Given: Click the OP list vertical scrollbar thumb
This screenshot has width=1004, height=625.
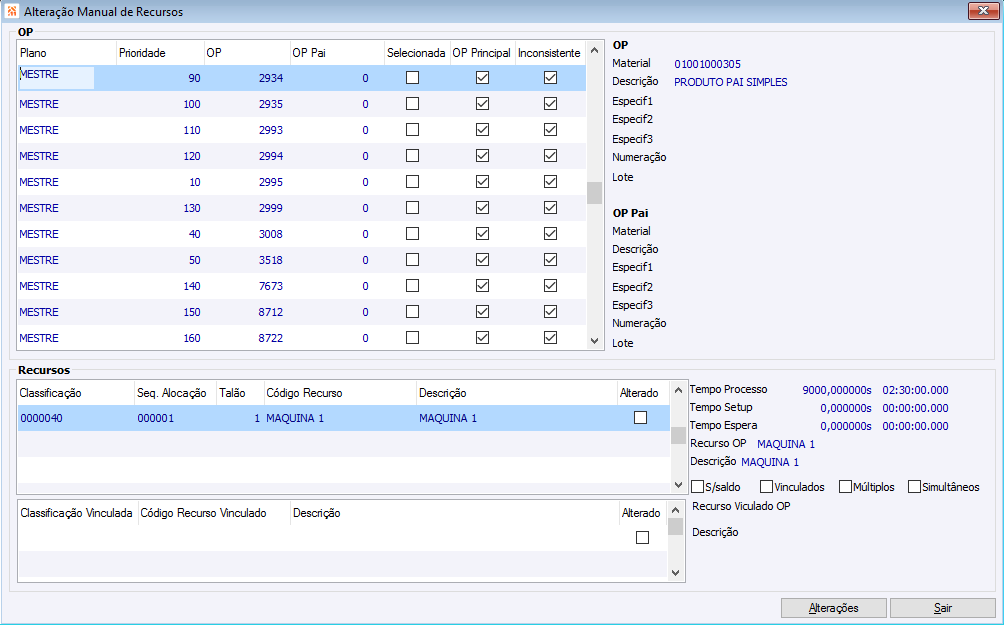Looking at the screenshot, I should [x=594, y=193].
